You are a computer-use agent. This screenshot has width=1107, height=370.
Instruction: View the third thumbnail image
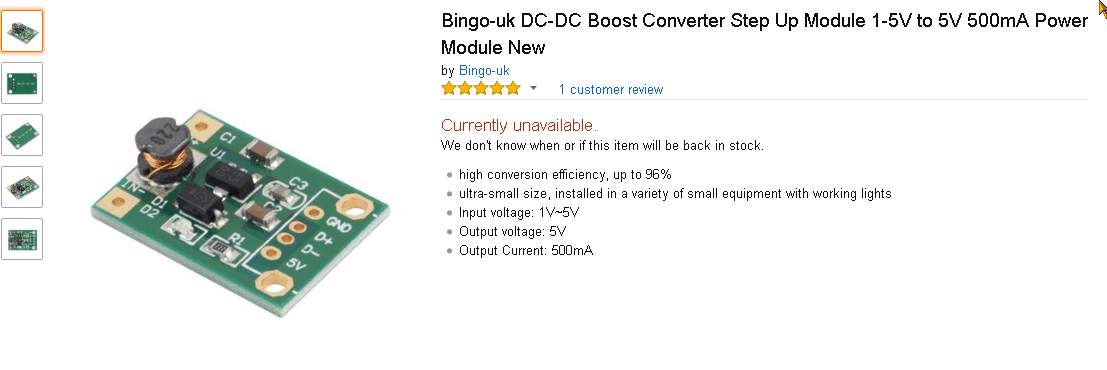pos(22,135)
